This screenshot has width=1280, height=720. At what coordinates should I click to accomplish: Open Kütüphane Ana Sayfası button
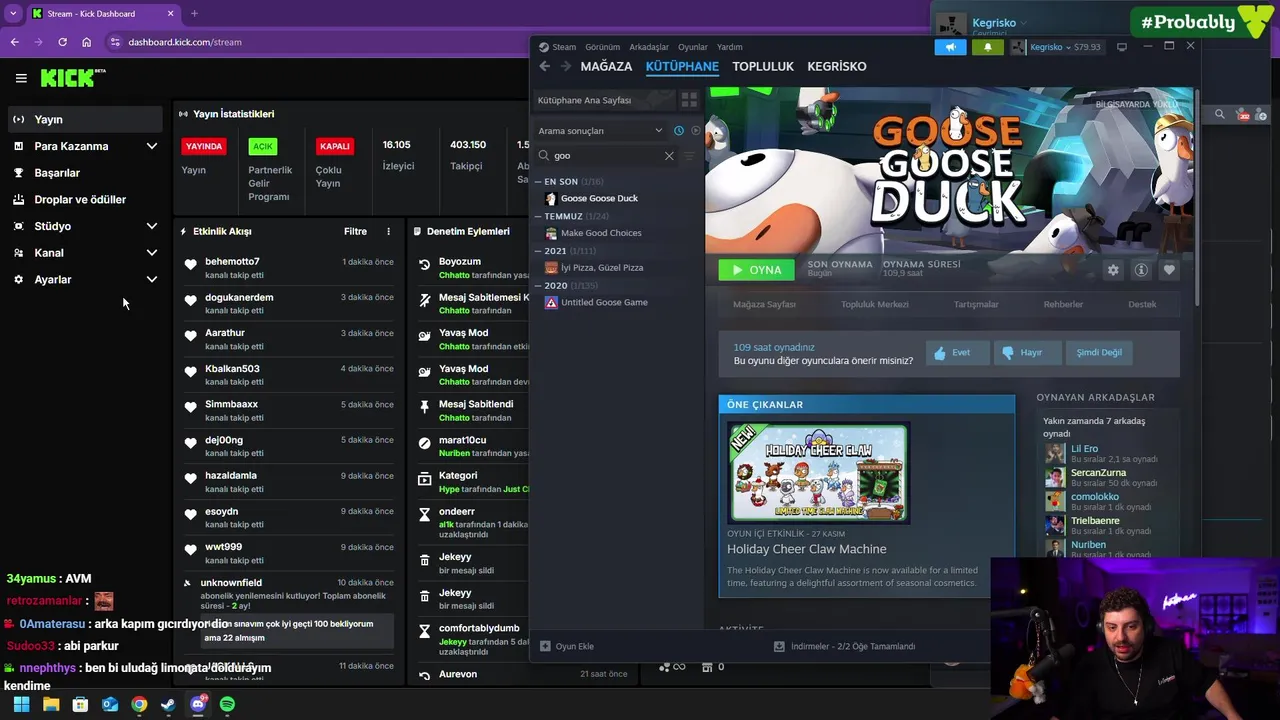coord(603,100)
